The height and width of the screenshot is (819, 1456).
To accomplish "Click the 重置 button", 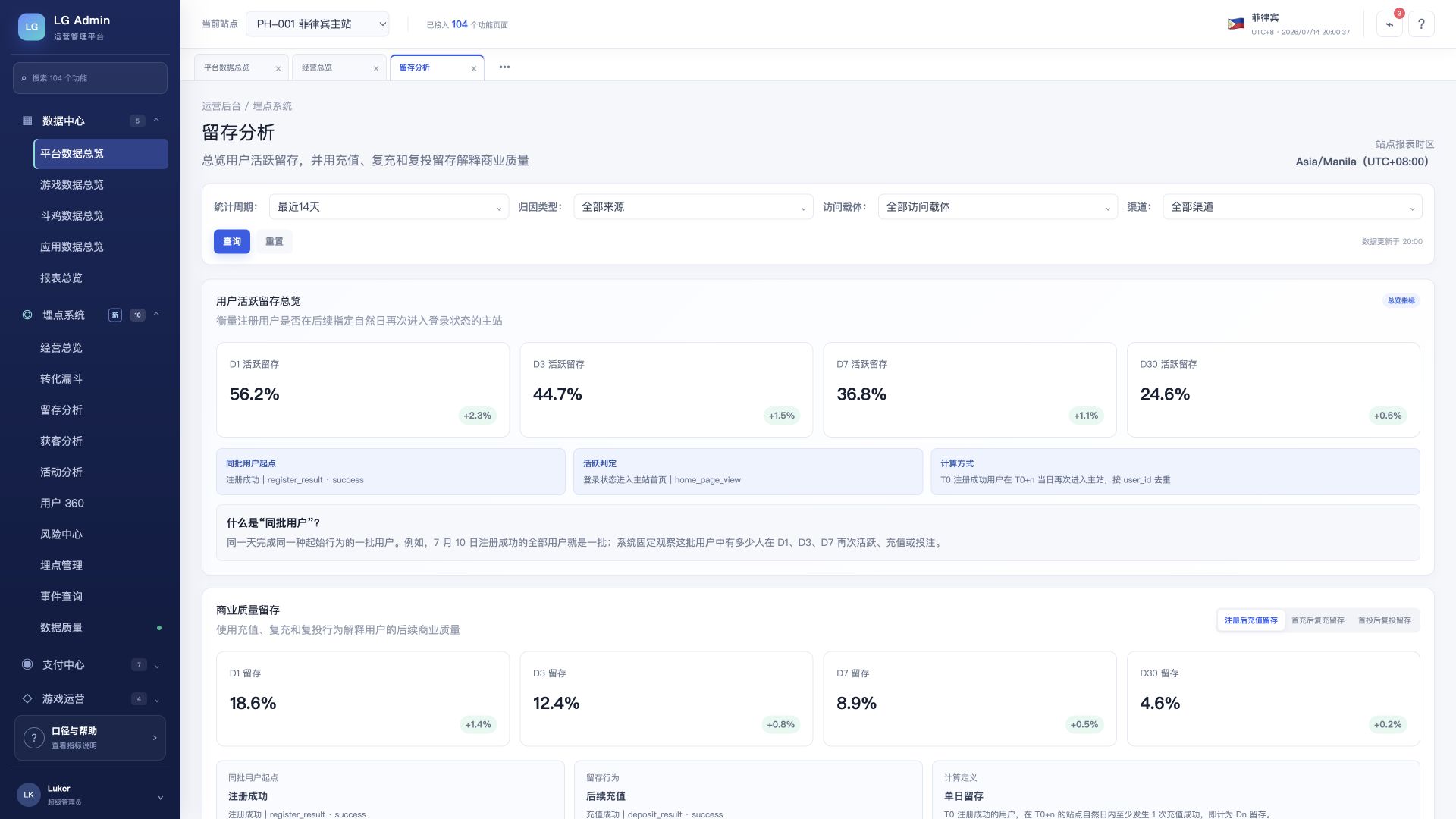I will point(275,241).
